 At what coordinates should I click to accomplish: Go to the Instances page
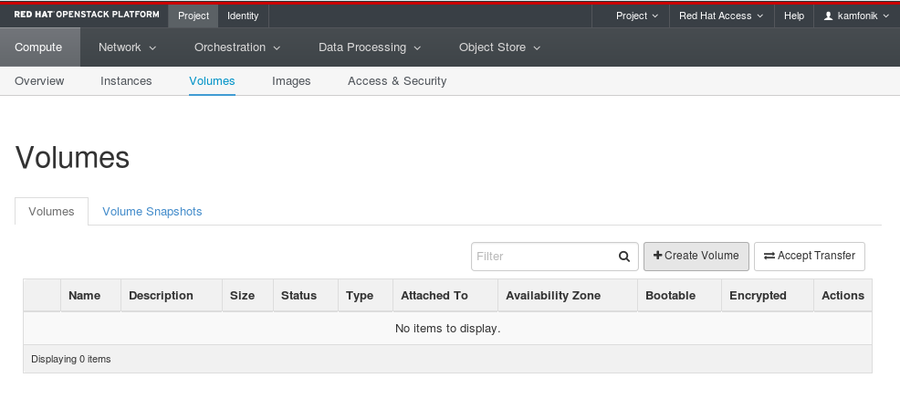[126, 81]
